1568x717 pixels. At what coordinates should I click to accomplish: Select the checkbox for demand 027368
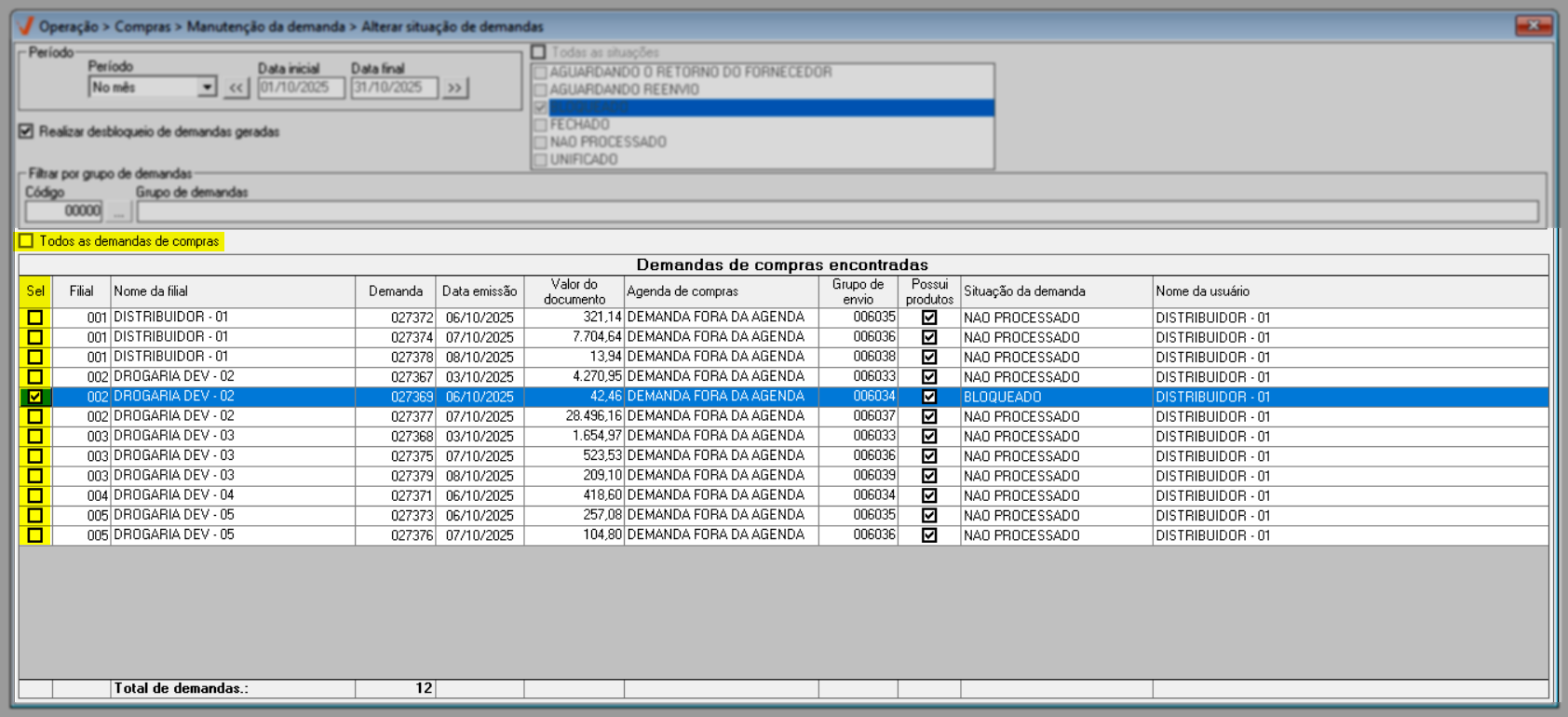pos(35,436)
